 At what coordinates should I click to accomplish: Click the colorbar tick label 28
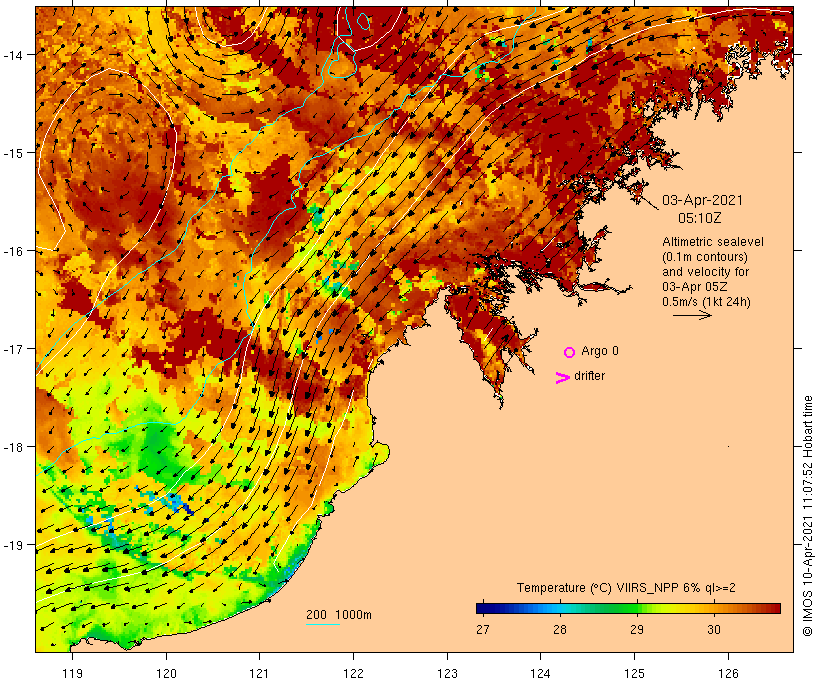[560, 629]
